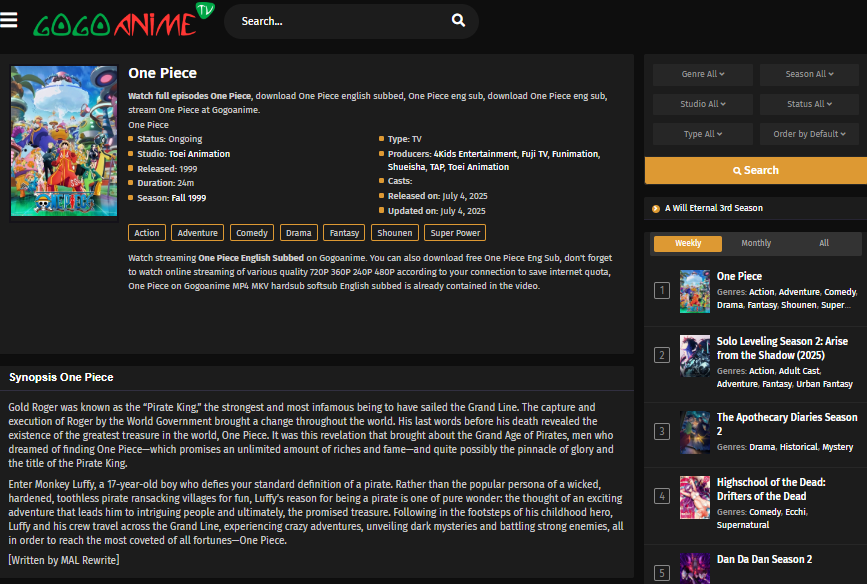Select the Action genre tag
This screenshot has width=867, height=584.
click(x=147, y=233)
